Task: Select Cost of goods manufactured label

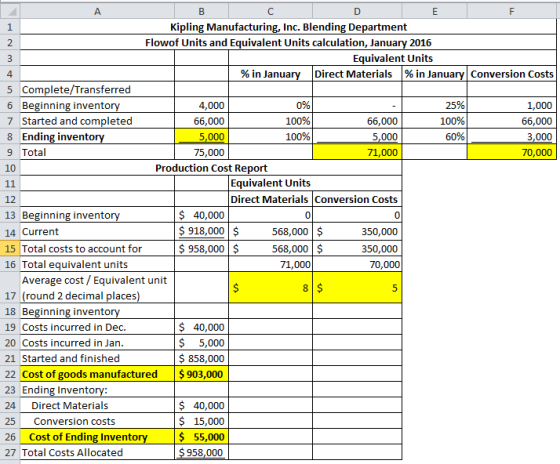Action: point(97,374)
